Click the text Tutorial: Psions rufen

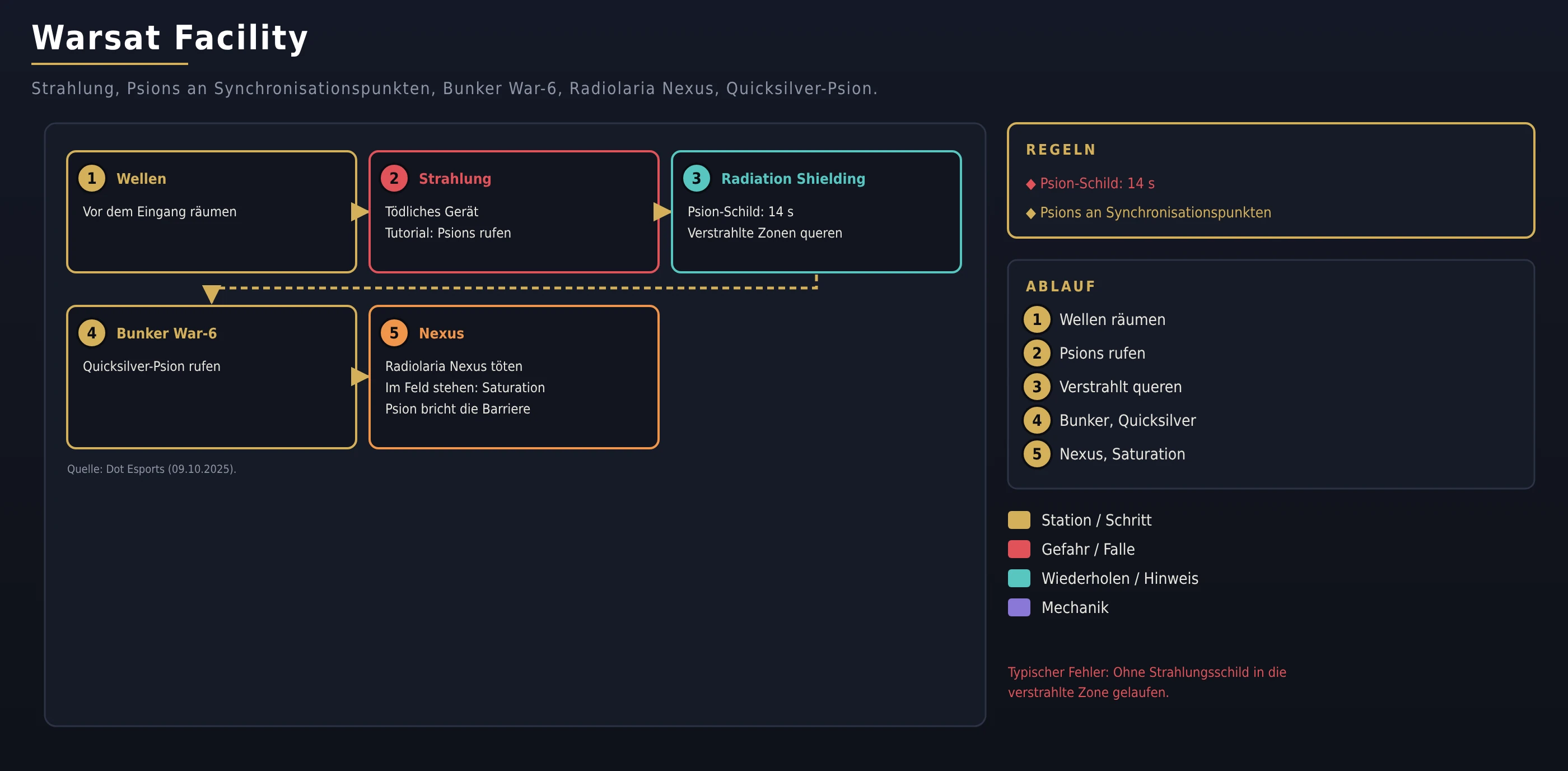click(x=448, y=233)
